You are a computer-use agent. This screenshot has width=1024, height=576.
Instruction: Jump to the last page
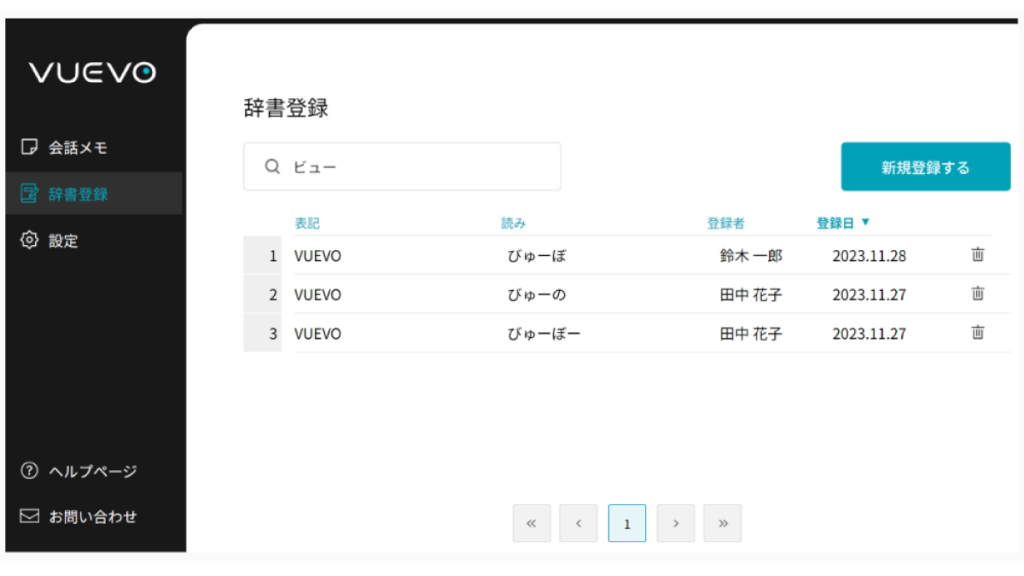tap(722, 523)
